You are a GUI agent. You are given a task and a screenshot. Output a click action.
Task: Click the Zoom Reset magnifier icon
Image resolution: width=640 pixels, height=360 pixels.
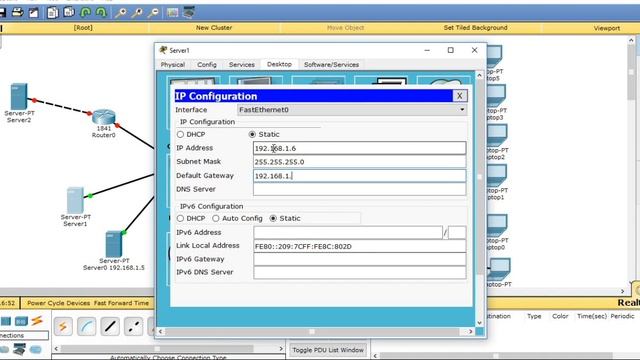point(137,13)
